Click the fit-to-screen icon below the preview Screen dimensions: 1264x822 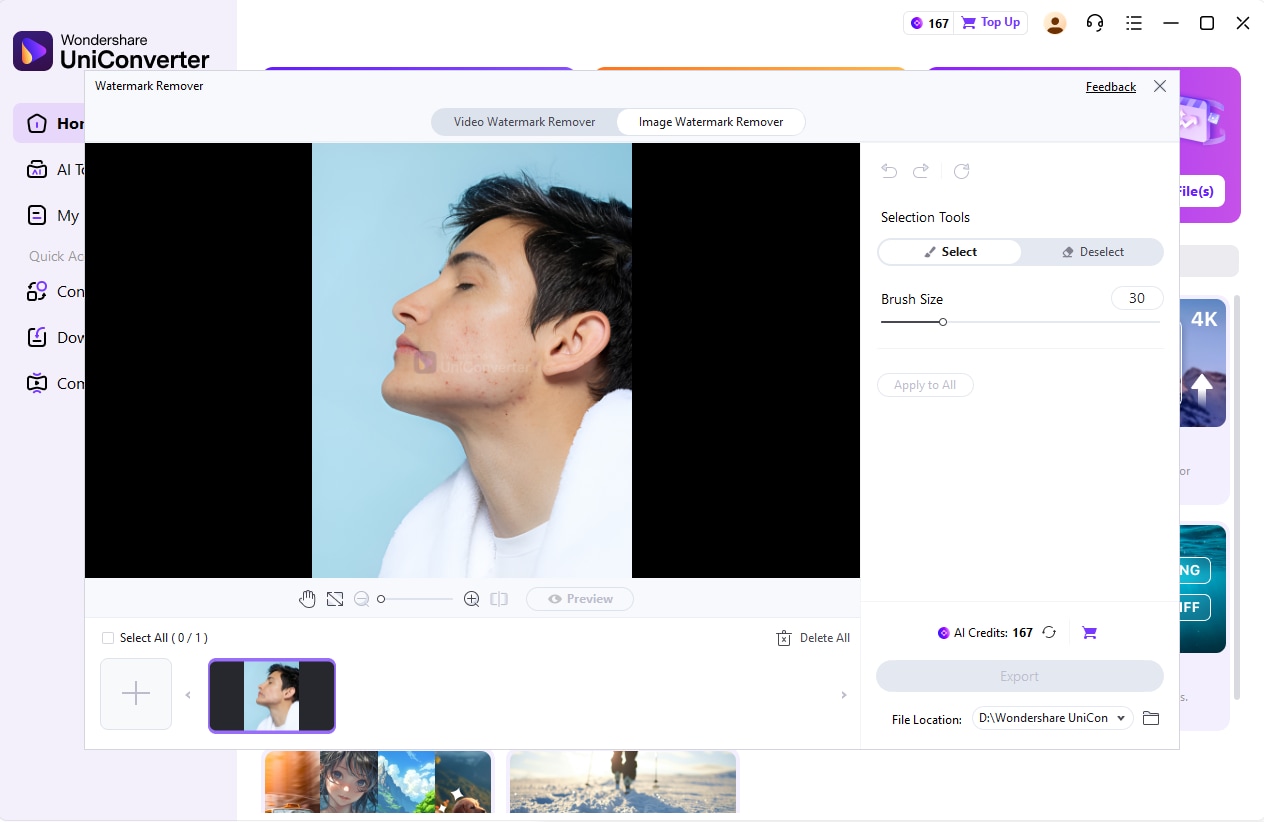[x=335, y=598]
